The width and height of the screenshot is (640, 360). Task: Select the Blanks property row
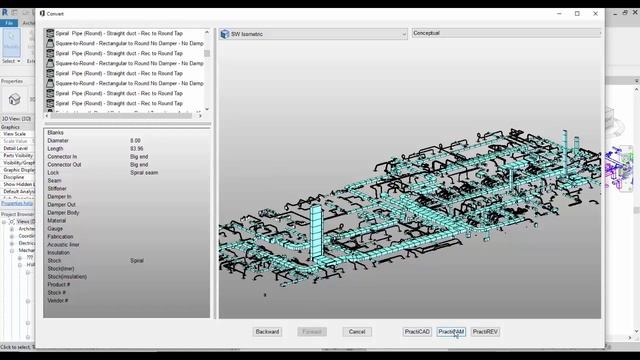point(127,133)
